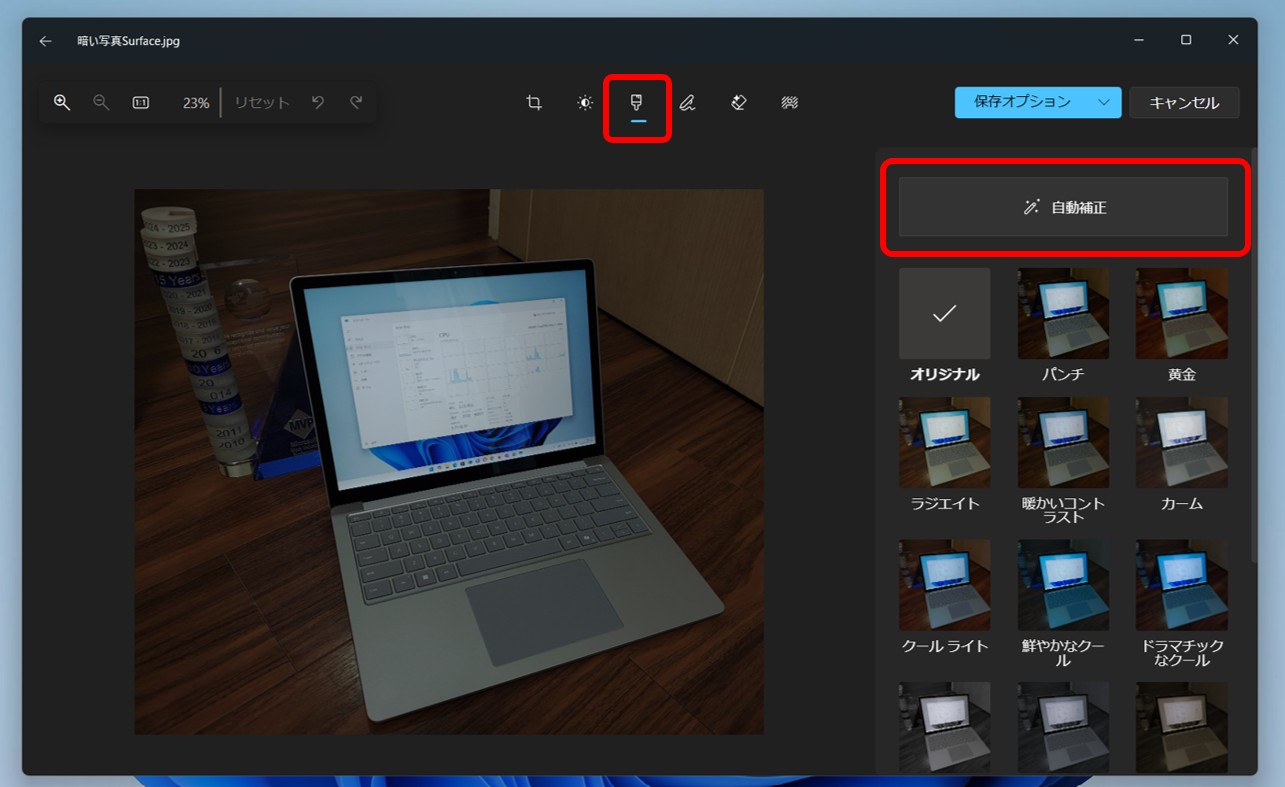Viewport: 1285px width, 787px height.
Task: Apply the ラジエイト filter
Action: pos(944,442)
